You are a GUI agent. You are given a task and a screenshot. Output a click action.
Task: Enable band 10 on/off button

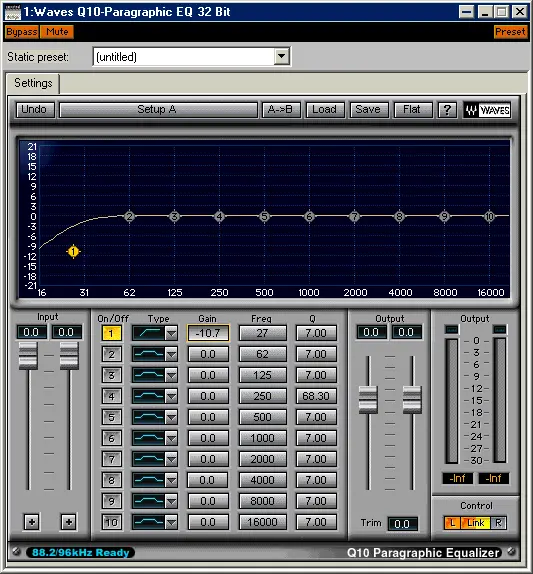click(111, 522)
